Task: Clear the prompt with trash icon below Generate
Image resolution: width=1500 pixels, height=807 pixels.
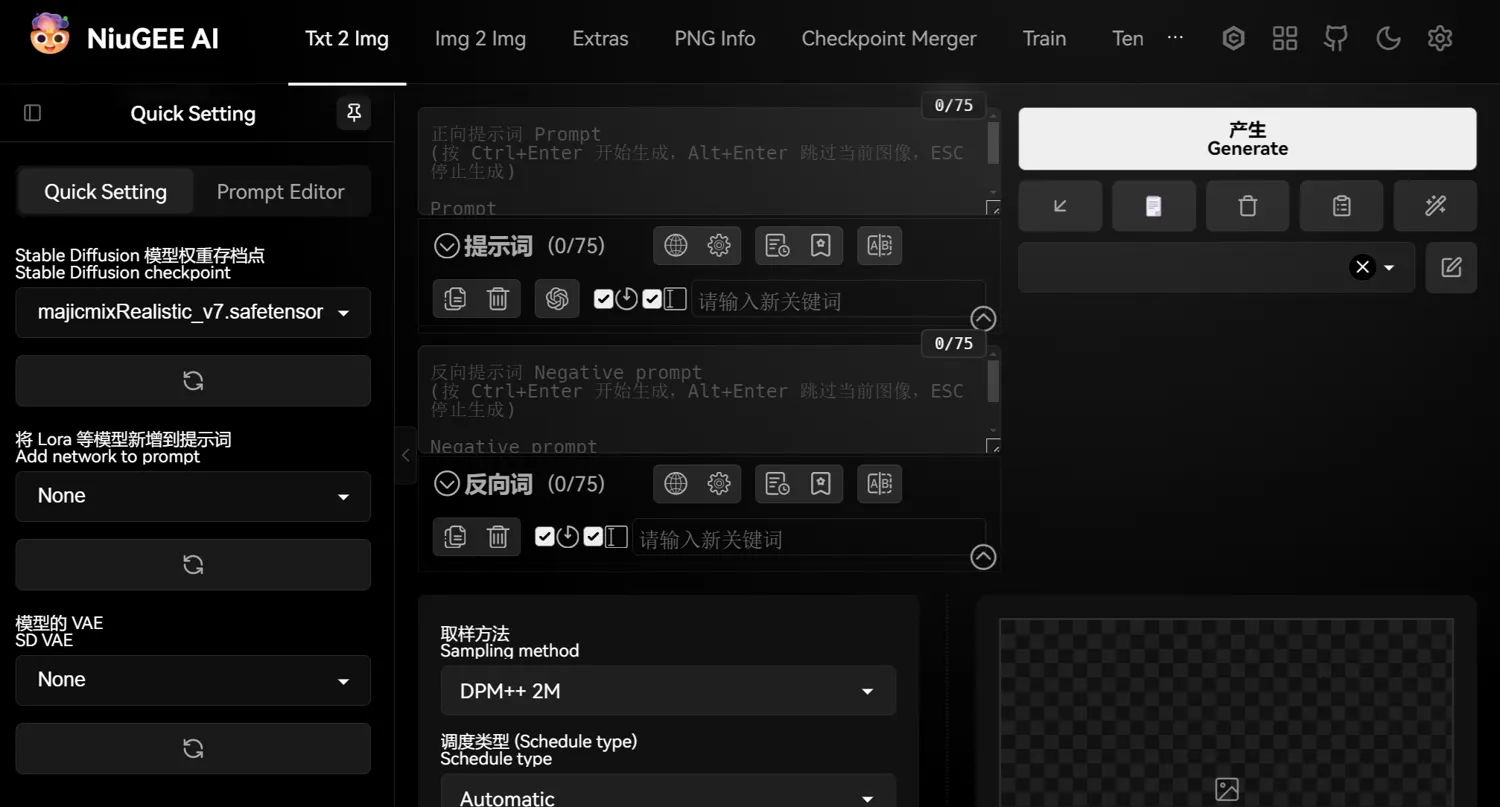Action: (x=1248, y=206)
